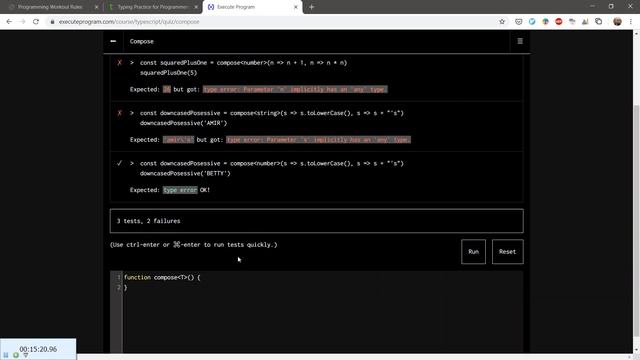Reset the code with the Reset button

507,252
